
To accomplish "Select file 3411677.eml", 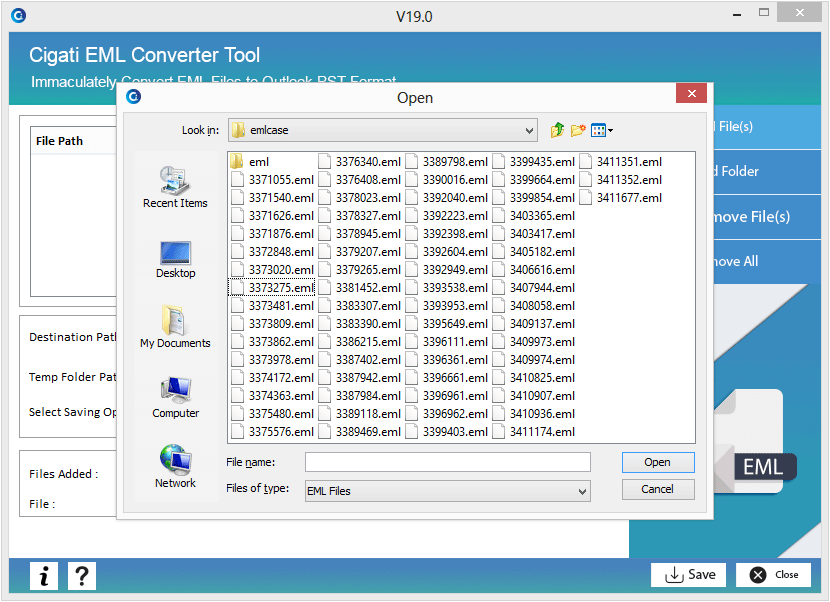I will pos(620,197).
